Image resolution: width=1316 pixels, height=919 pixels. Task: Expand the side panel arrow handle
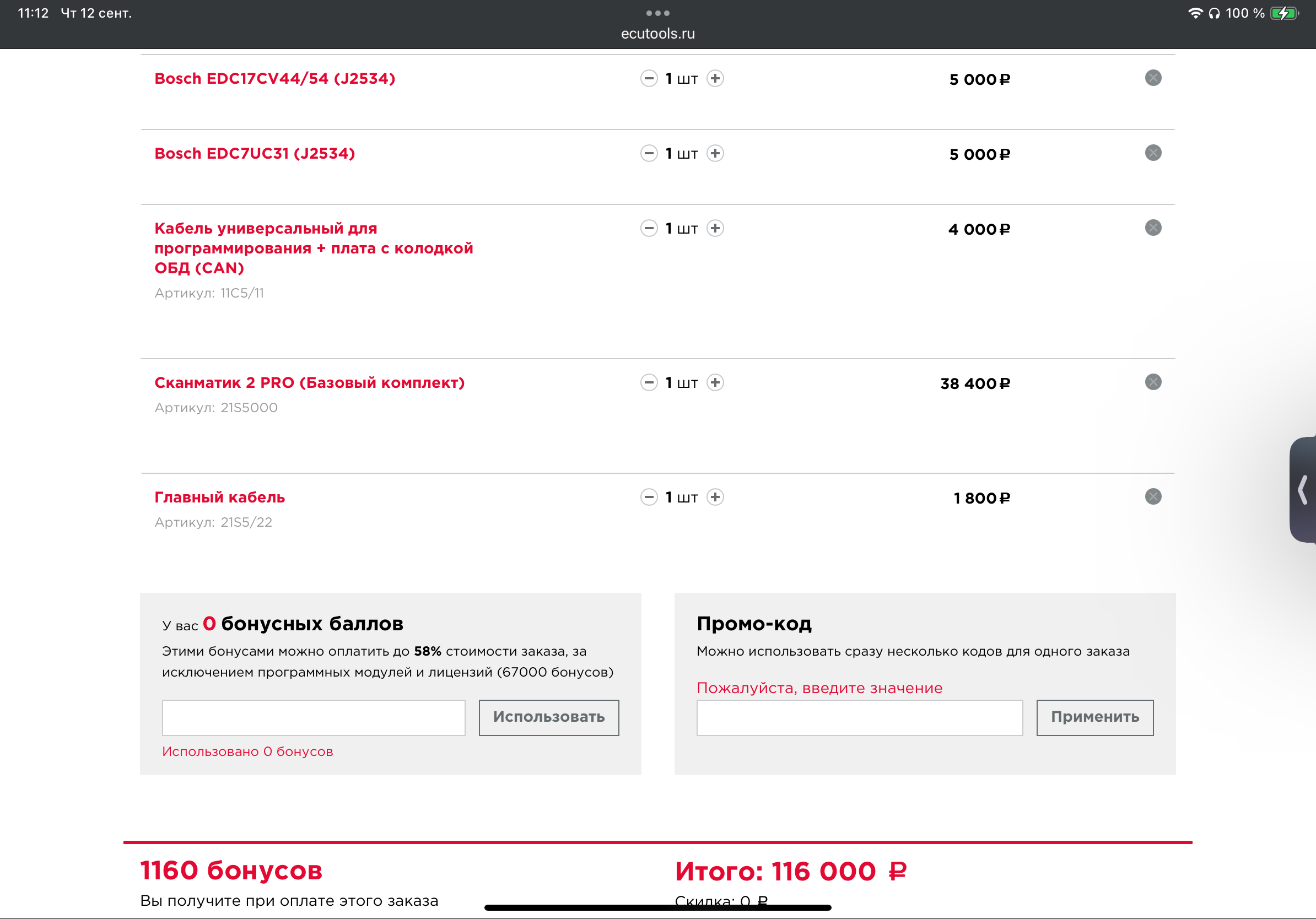coord(1303,490)
